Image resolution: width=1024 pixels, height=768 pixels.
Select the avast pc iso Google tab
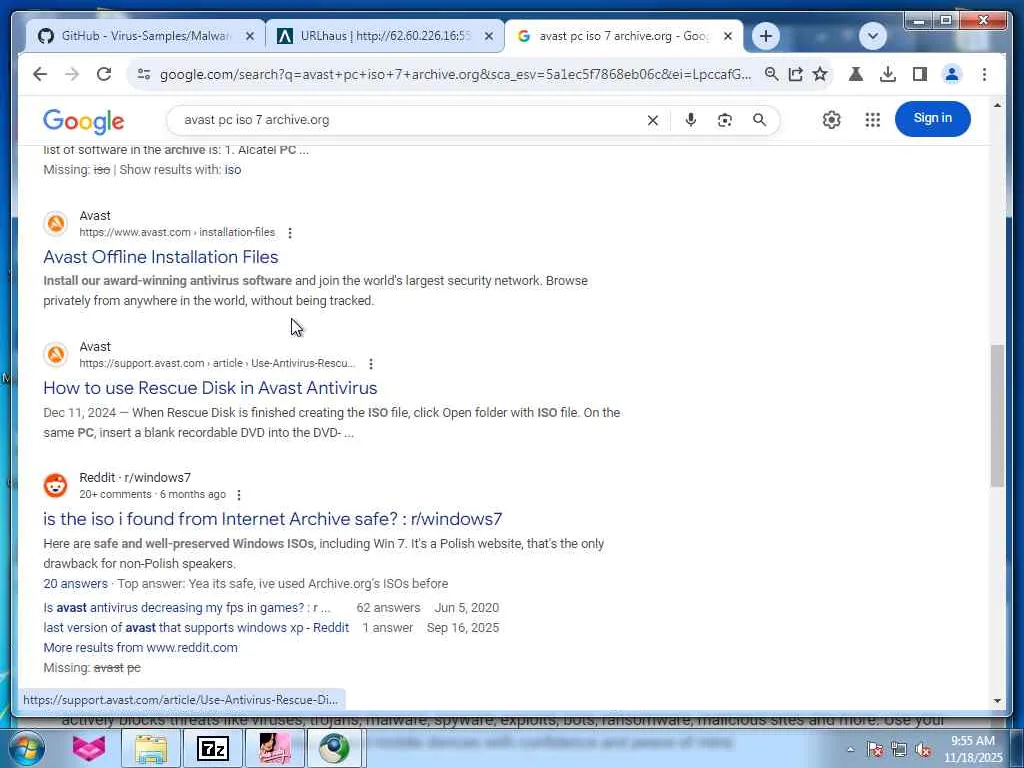tap(623, 36)
